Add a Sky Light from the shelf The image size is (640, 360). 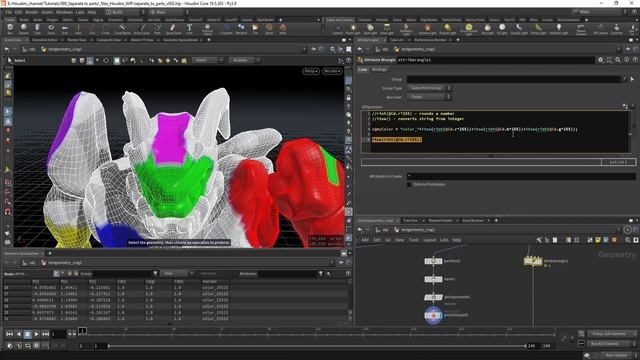tap(487, 29)
